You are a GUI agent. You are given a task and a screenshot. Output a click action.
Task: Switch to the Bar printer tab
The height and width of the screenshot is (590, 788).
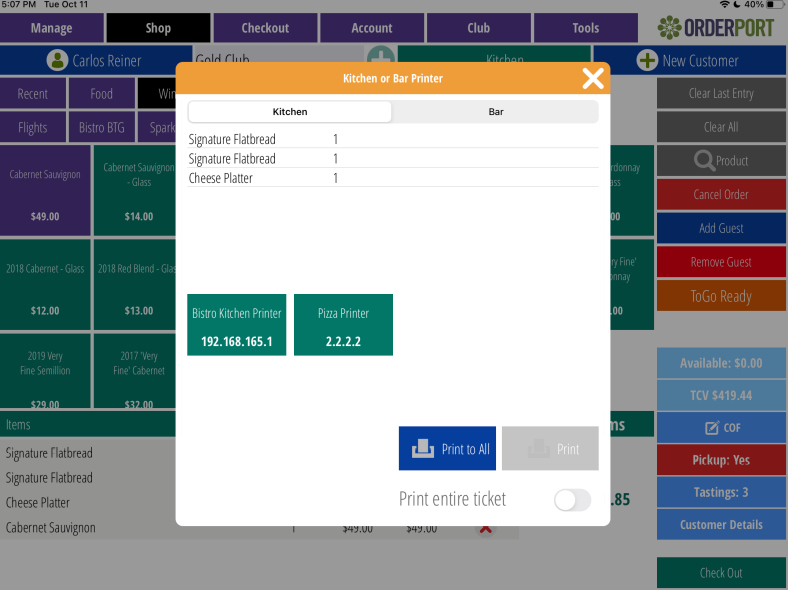coord(496,112)
